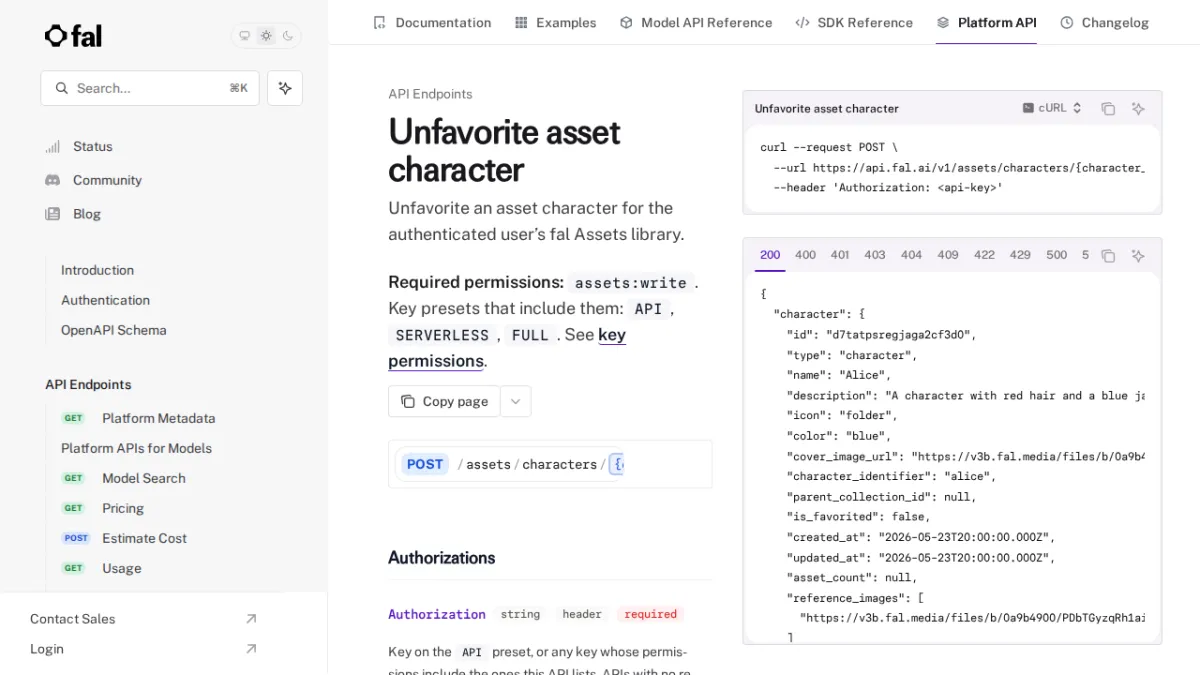Image resolution: width=1200 pixels, height=675 pixels.
Task: Open the Platform Metadata endpoint page
Action: coord(158,418)
